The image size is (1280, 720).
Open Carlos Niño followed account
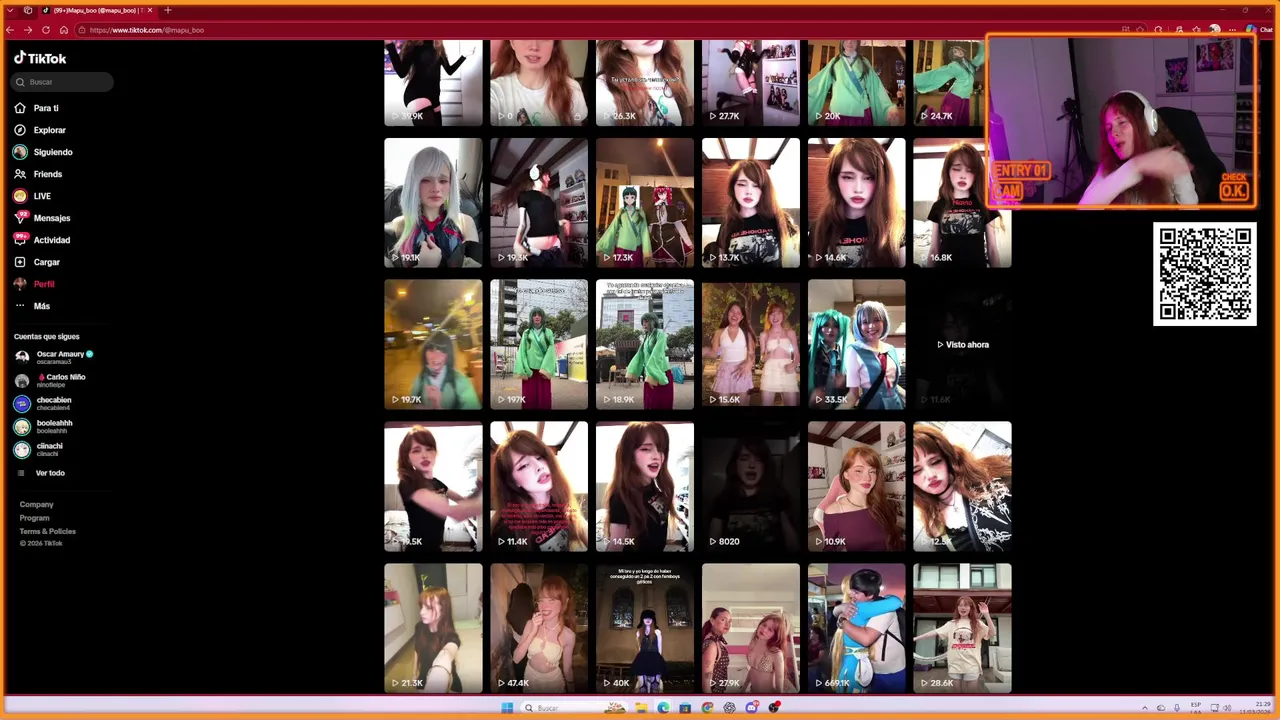(52, 380)
